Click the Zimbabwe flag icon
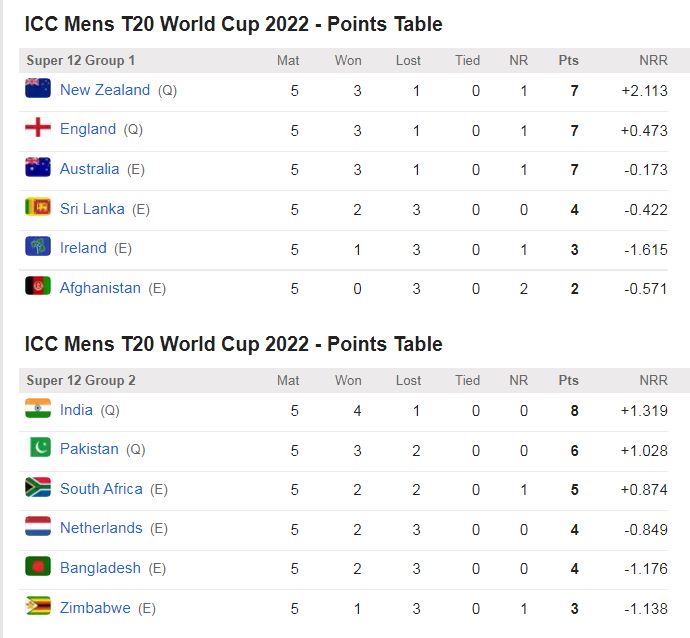Screen dimensions: 690x638 point(38,606)
